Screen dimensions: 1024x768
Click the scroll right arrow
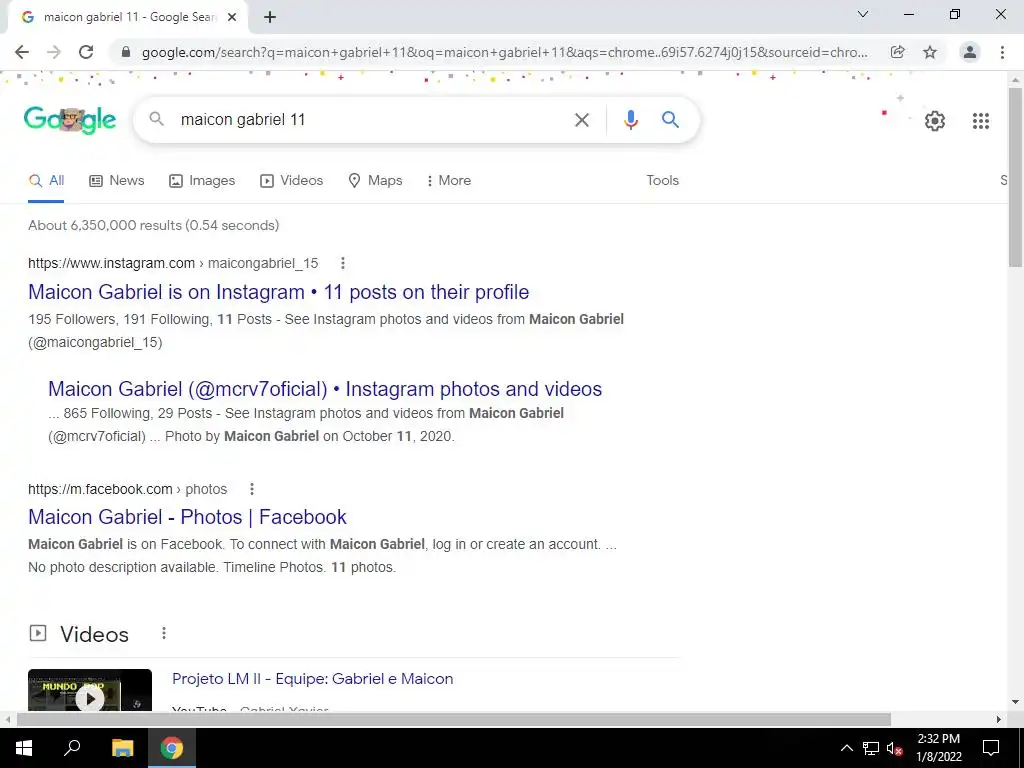(999, 720)
